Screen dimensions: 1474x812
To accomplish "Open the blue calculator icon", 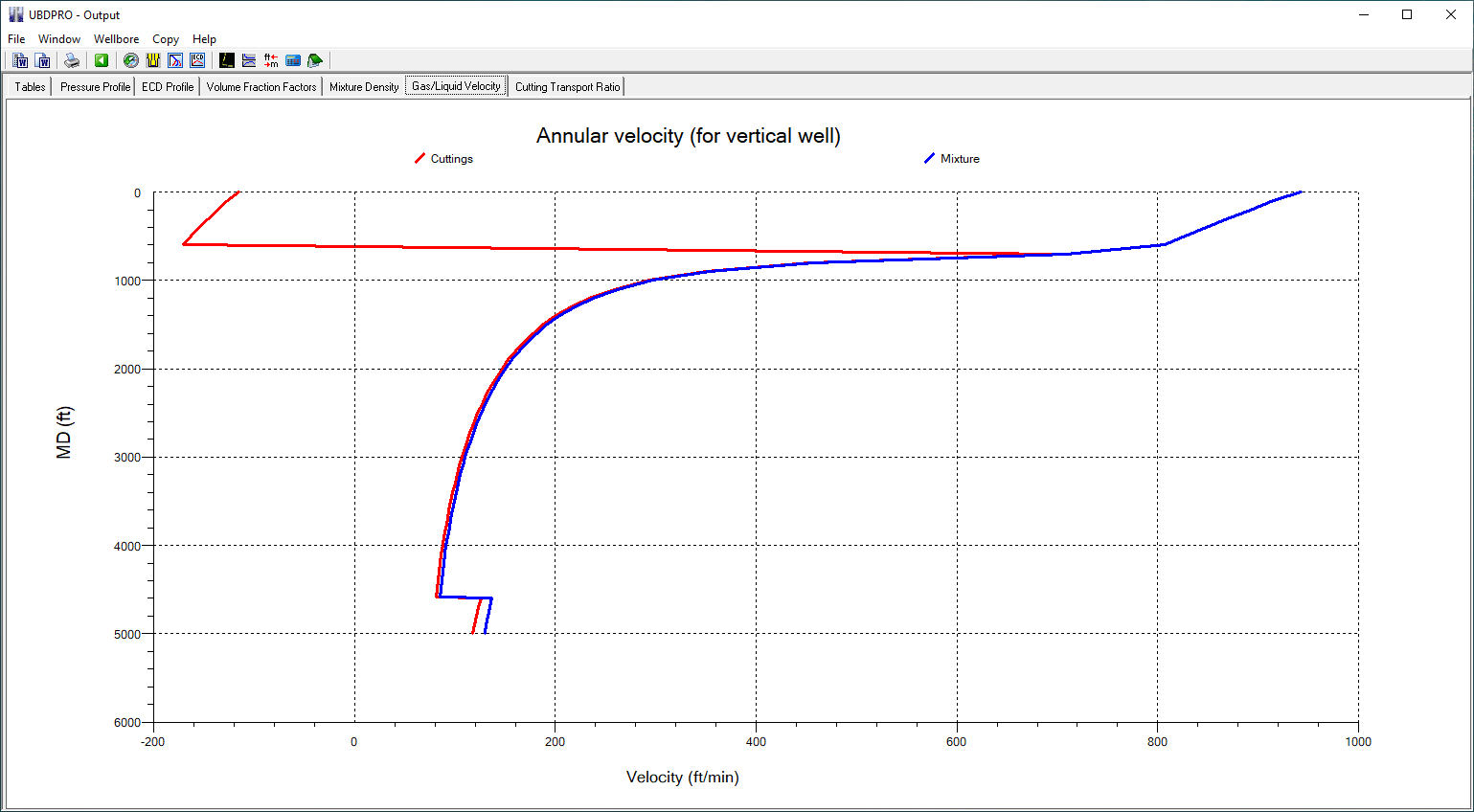I will pos(293,60).
